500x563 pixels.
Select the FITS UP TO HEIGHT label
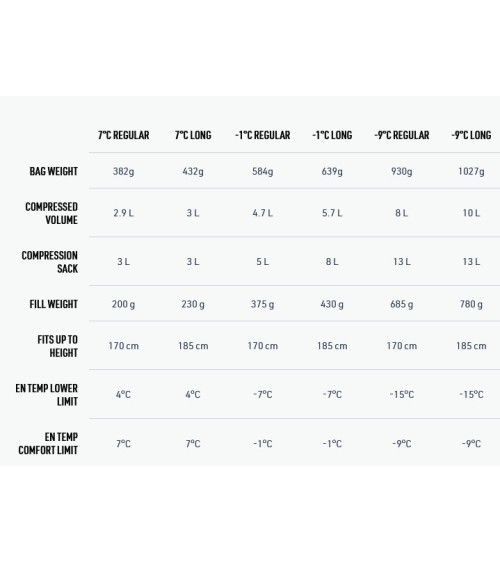[57, 346]
